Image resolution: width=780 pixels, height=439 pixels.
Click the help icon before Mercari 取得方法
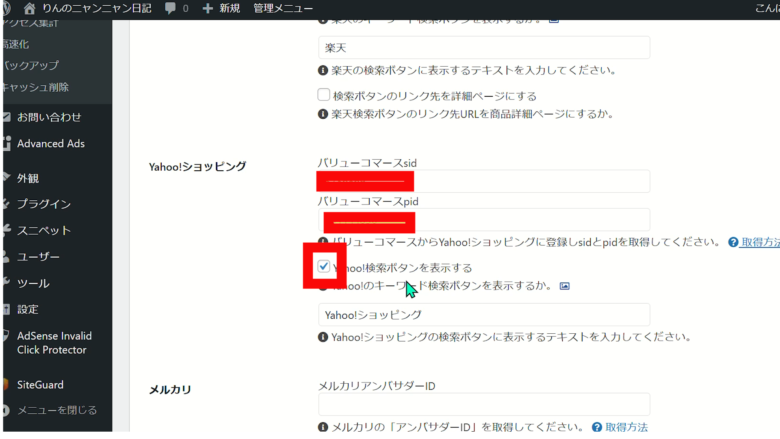coord(596,427)
